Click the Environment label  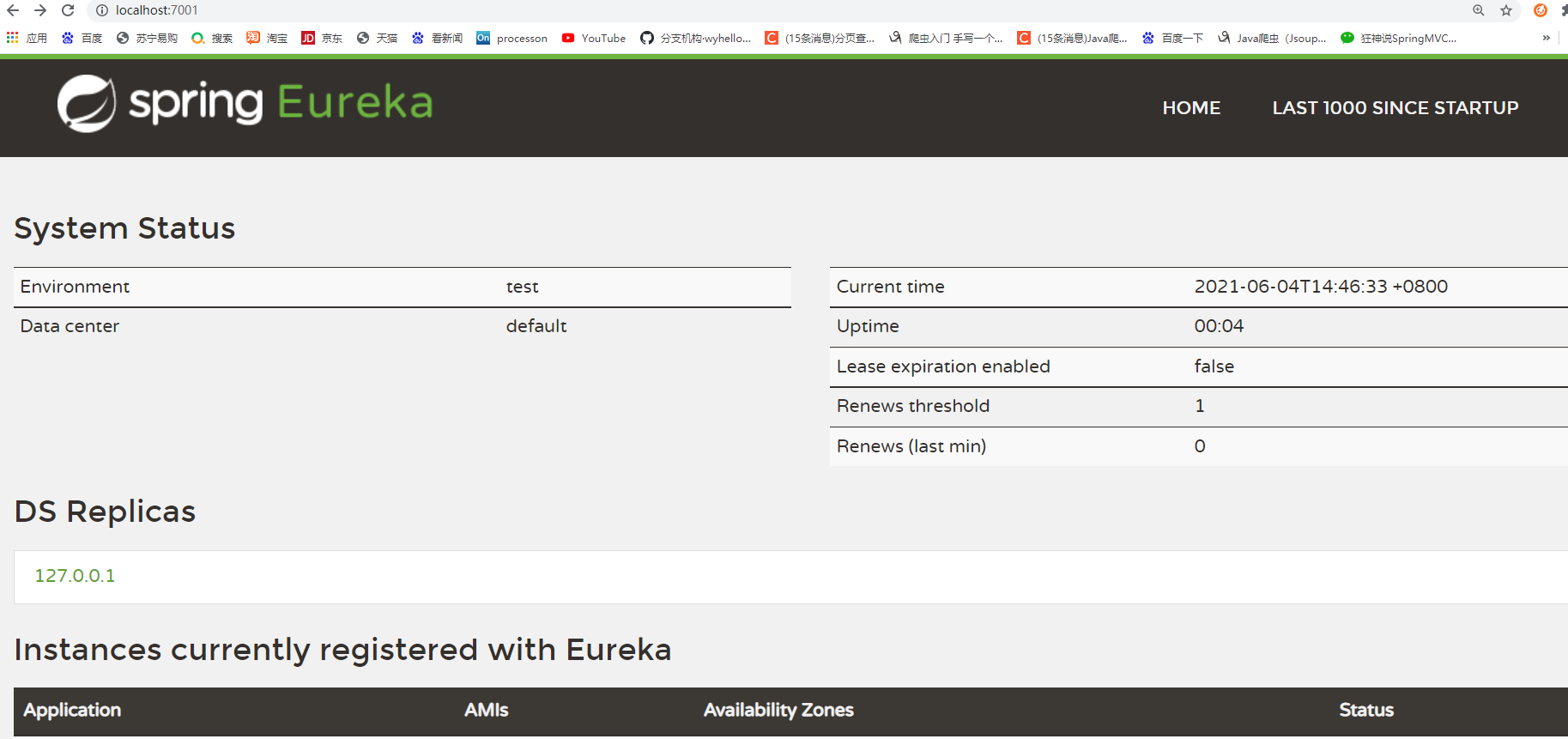click(x=75, y=287)
